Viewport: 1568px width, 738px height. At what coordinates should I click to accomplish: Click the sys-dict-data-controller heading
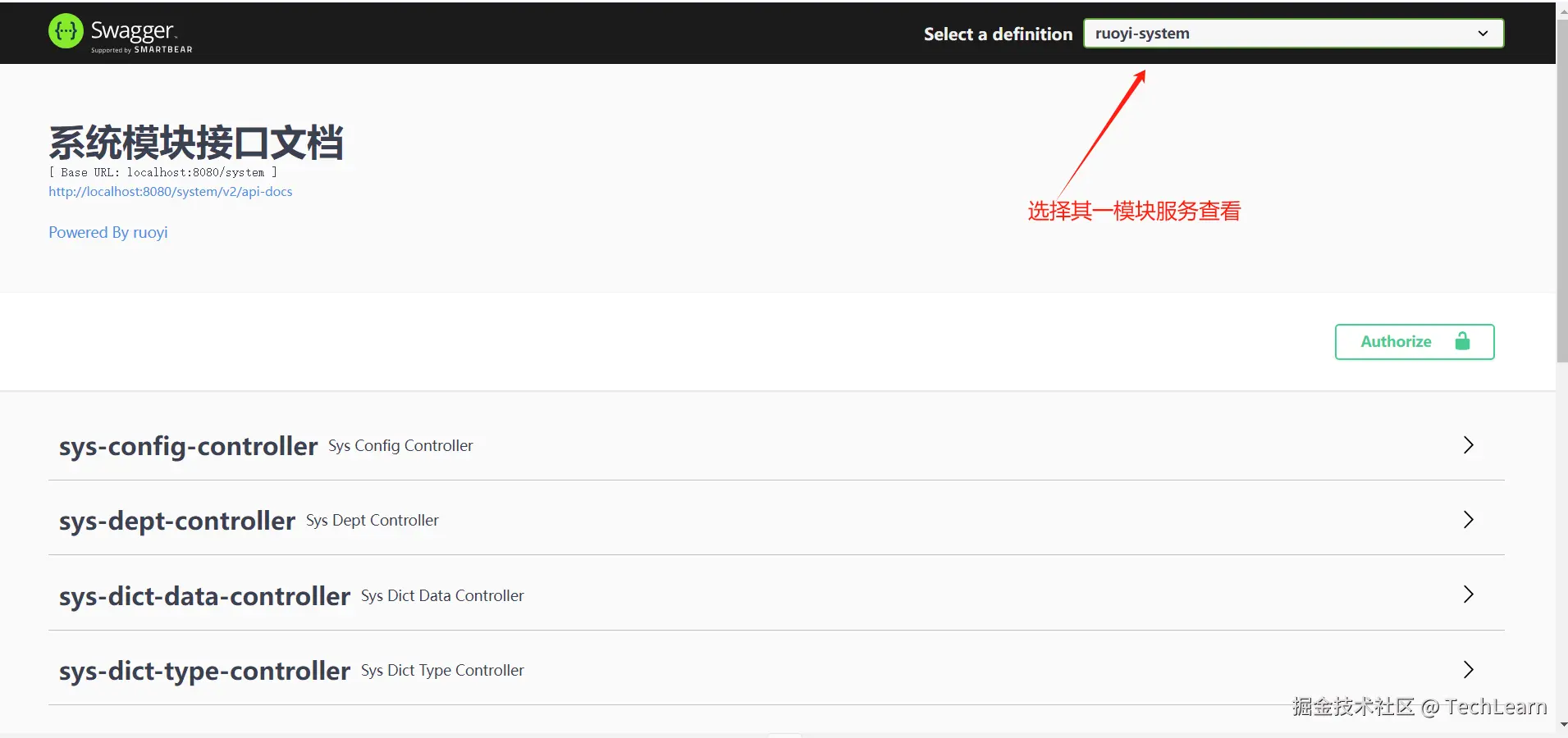(204, 596)
